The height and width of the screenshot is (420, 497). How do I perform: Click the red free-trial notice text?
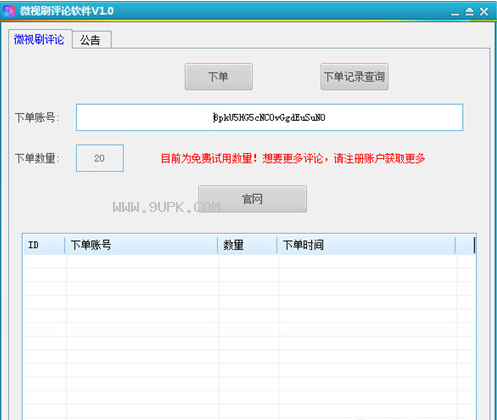(x=293, y=158)
